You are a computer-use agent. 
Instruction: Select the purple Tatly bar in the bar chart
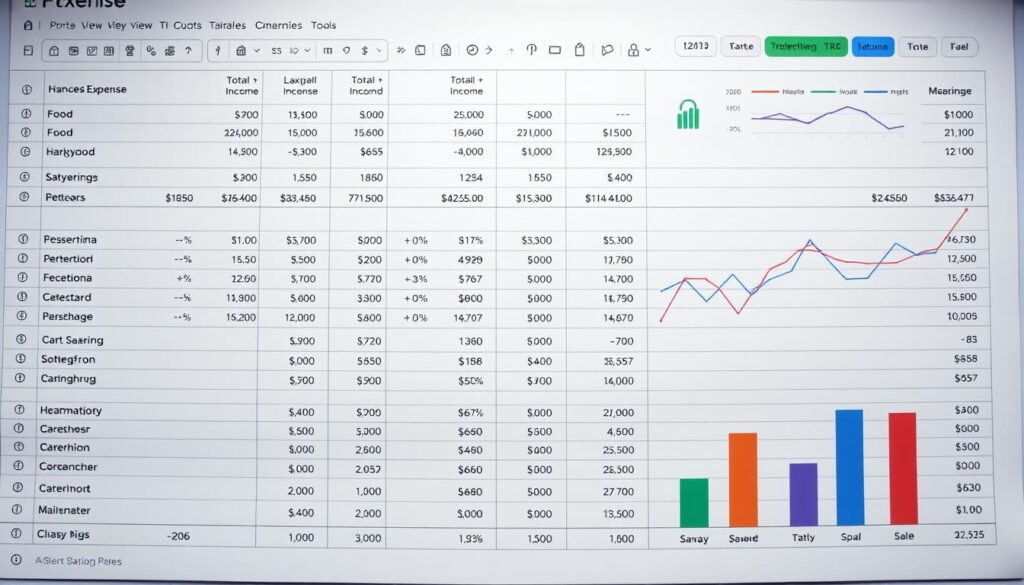pos(803,495)
